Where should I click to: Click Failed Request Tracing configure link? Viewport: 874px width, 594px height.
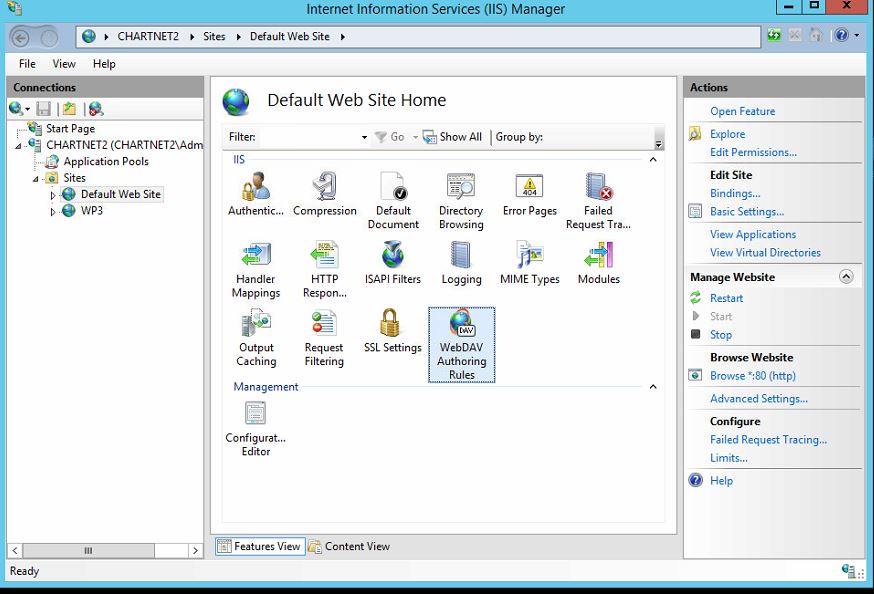click(x=768, y=440)
